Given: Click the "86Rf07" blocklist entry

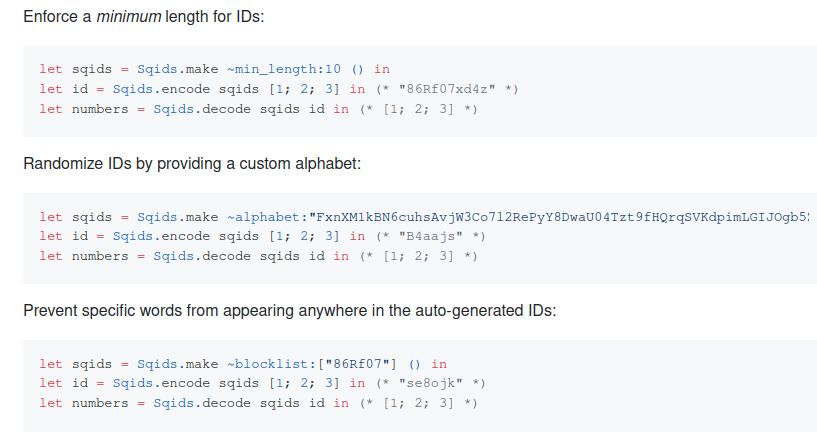Looking at the screenshot, I should [357, 364].
